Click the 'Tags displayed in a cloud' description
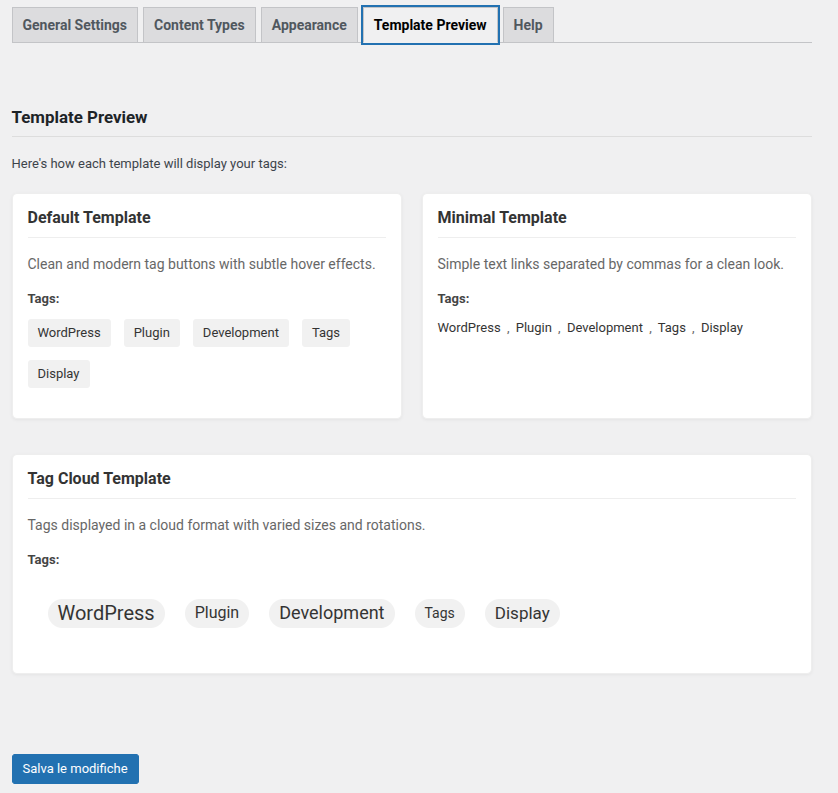Viewport: 838px width, 793px height. click(x=227, y=525)
